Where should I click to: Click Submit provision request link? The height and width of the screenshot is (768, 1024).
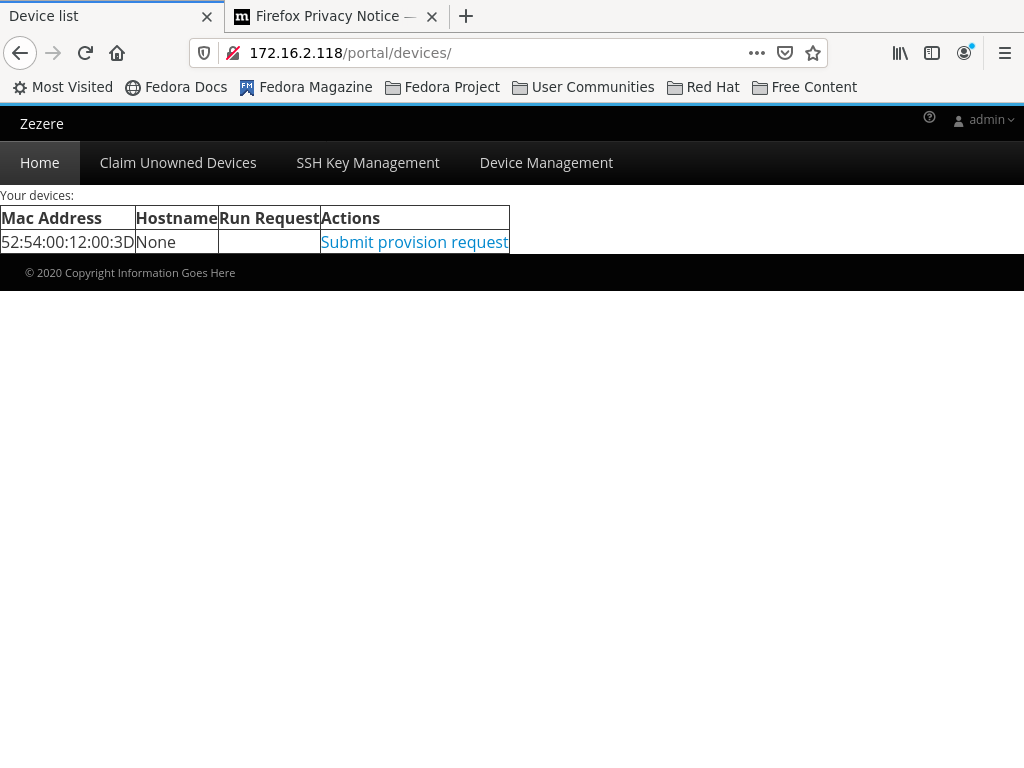coord(414,242)
